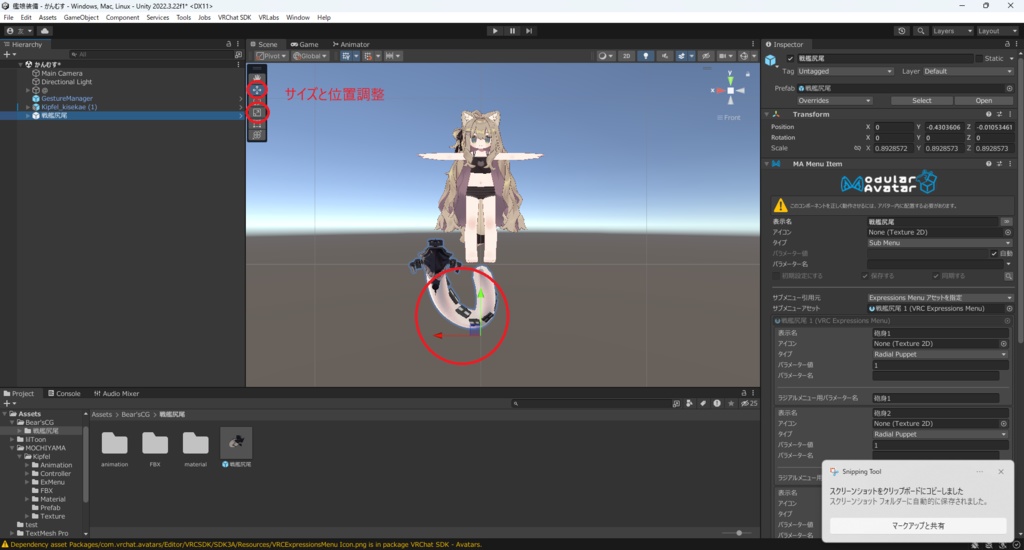Open the Component menu
Image resolution: width=1024 pixels, height=550 pixels.
(122, 18)
